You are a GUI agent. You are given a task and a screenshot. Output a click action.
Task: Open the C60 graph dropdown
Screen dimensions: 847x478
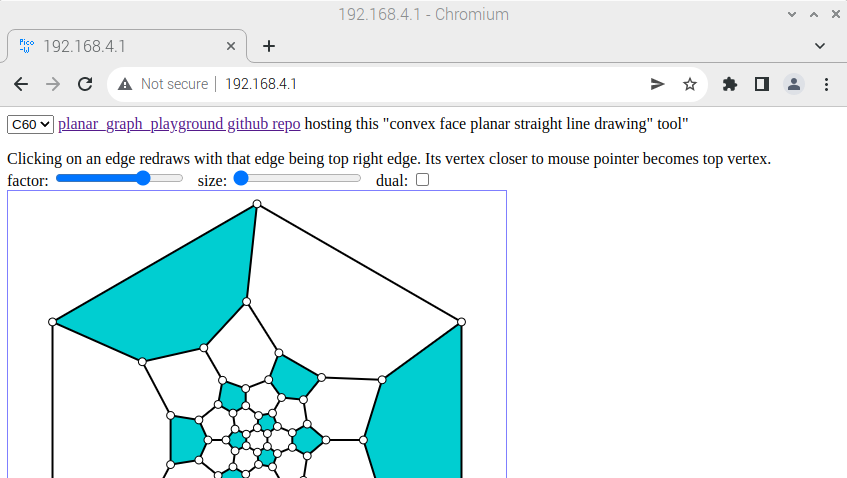[30, 124]
